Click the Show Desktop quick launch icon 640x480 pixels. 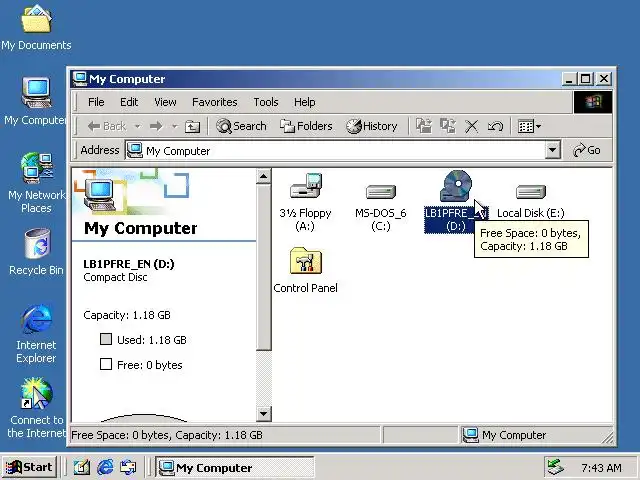(81, 467)
